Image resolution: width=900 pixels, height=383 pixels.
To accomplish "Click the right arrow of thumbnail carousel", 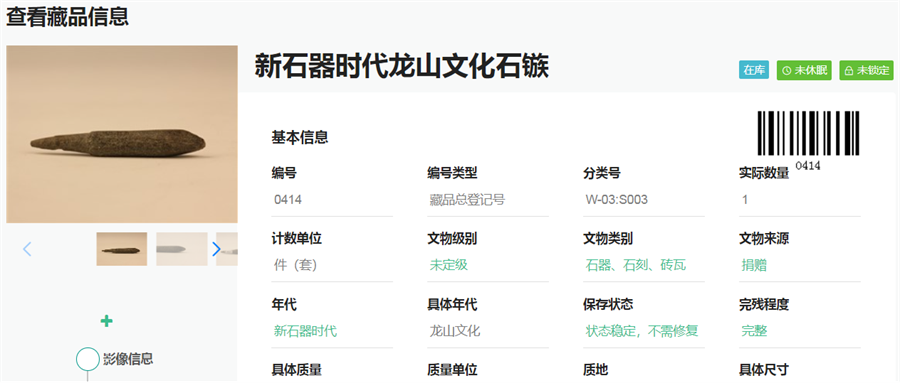I will coord(216,249).
